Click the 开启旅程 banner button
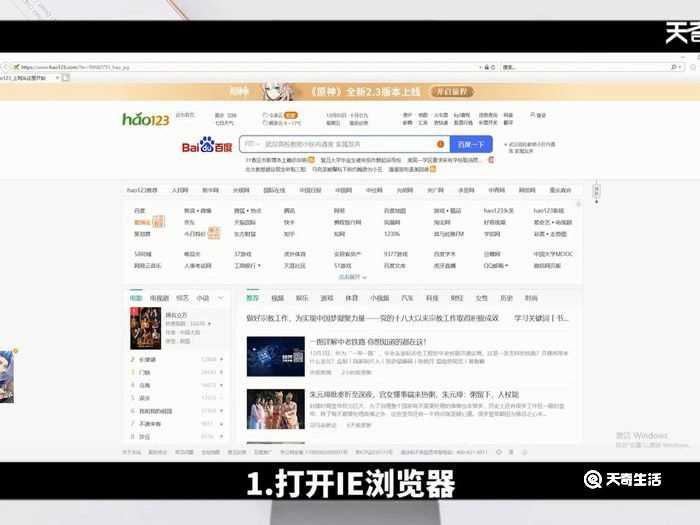Screen dimensions: 700x525 pyautogui.click(x=452, y=92)
